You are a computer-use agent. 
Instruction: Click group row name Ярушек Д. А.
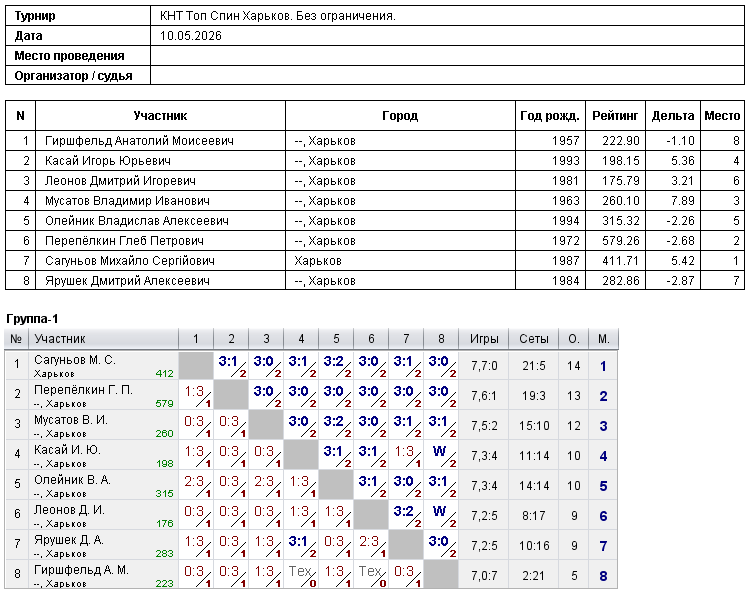[x=69, y=540]
